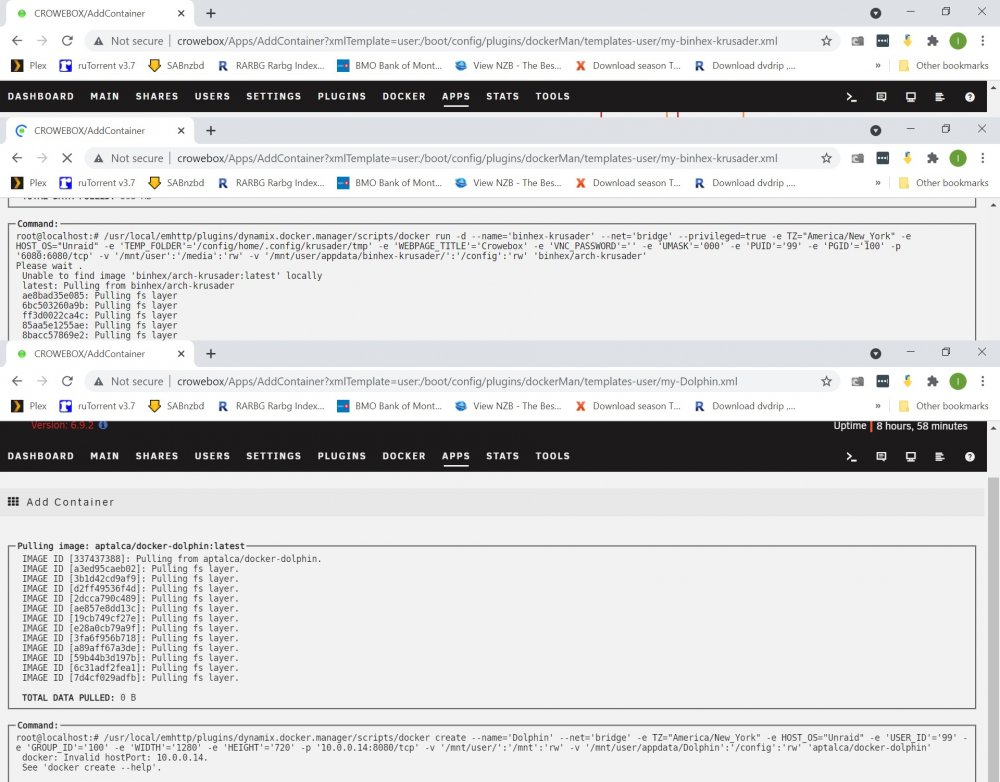
Task: Open SETTINGS in the top window's Unraid menu
Action: point(274,96)
